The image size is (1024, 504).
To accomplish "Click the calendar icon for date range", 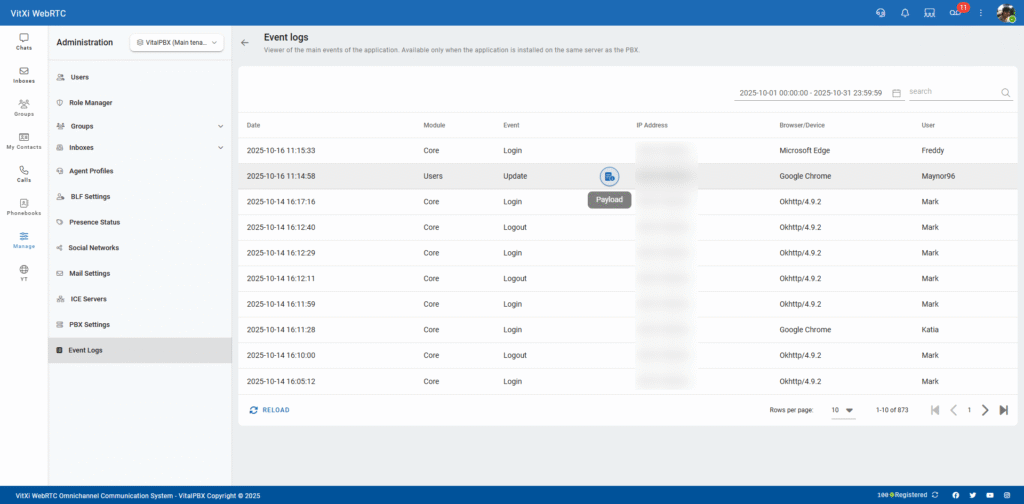I will coord(896,92).
